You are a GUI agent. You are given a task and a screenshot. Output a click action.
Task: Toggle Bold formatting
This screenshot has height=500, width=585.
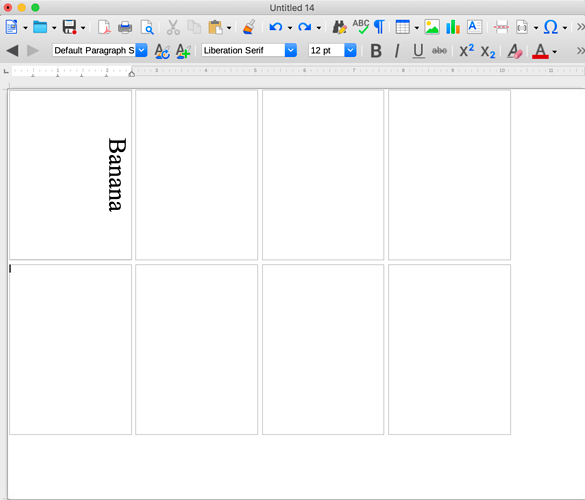(376, 51)
